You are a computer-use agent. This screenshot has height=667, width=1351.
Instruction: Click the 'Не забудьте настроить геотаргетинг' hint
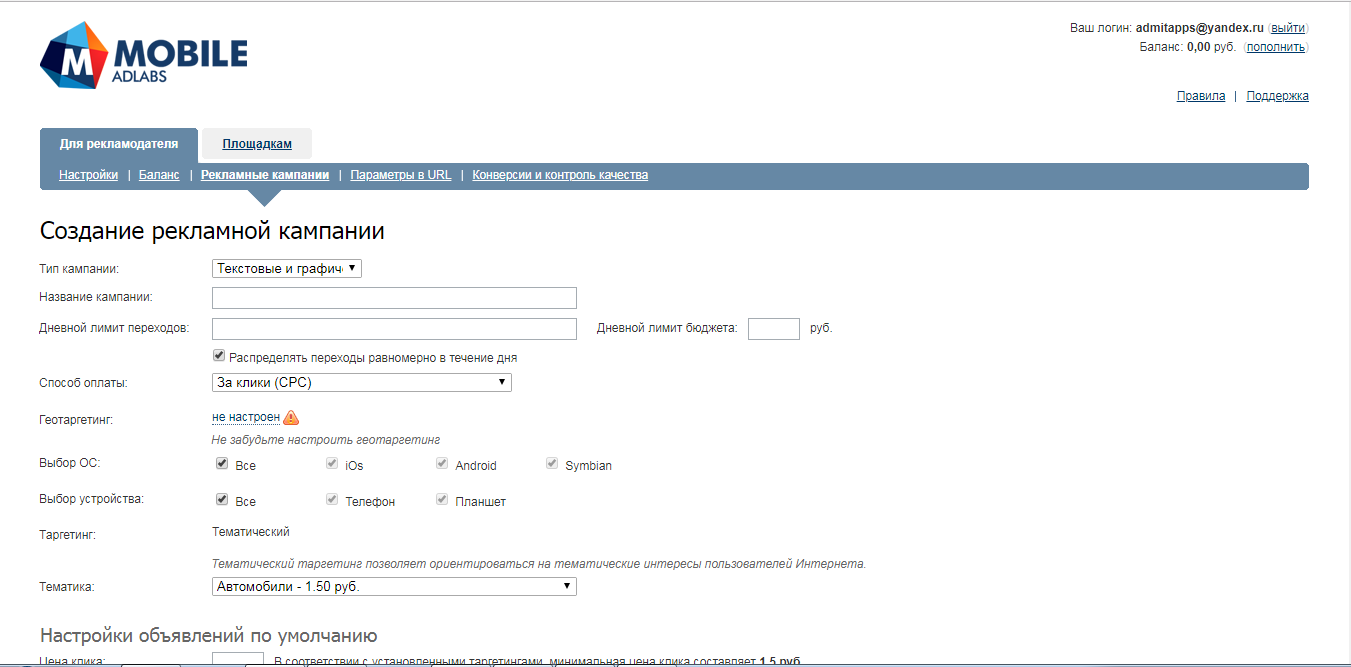(x=326, y=440)
